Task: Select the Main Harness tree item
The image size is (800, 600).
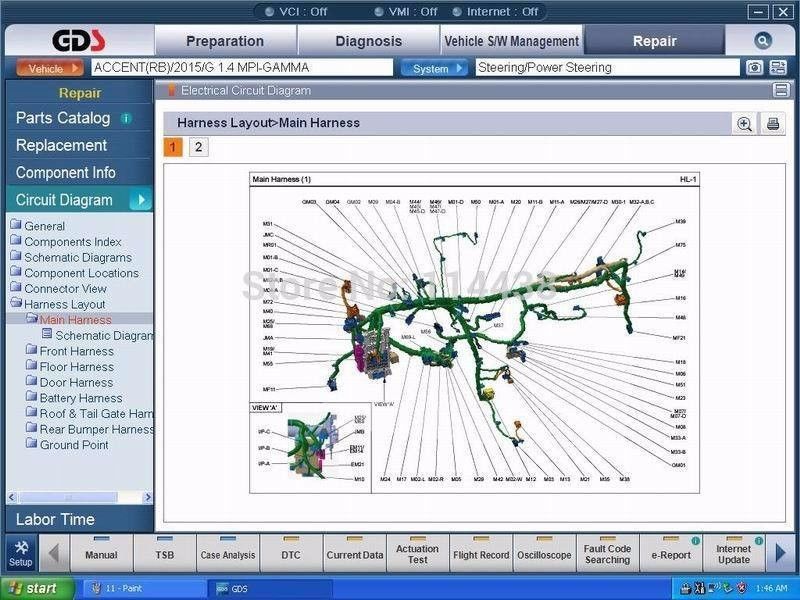Action: pos(76,319)
